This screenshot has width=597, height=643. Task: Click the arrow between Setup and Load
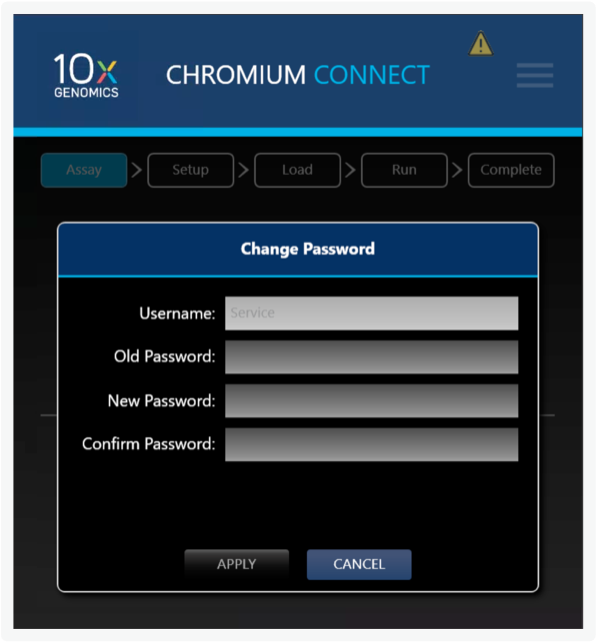pyautogui.click(x=244, y=170)
